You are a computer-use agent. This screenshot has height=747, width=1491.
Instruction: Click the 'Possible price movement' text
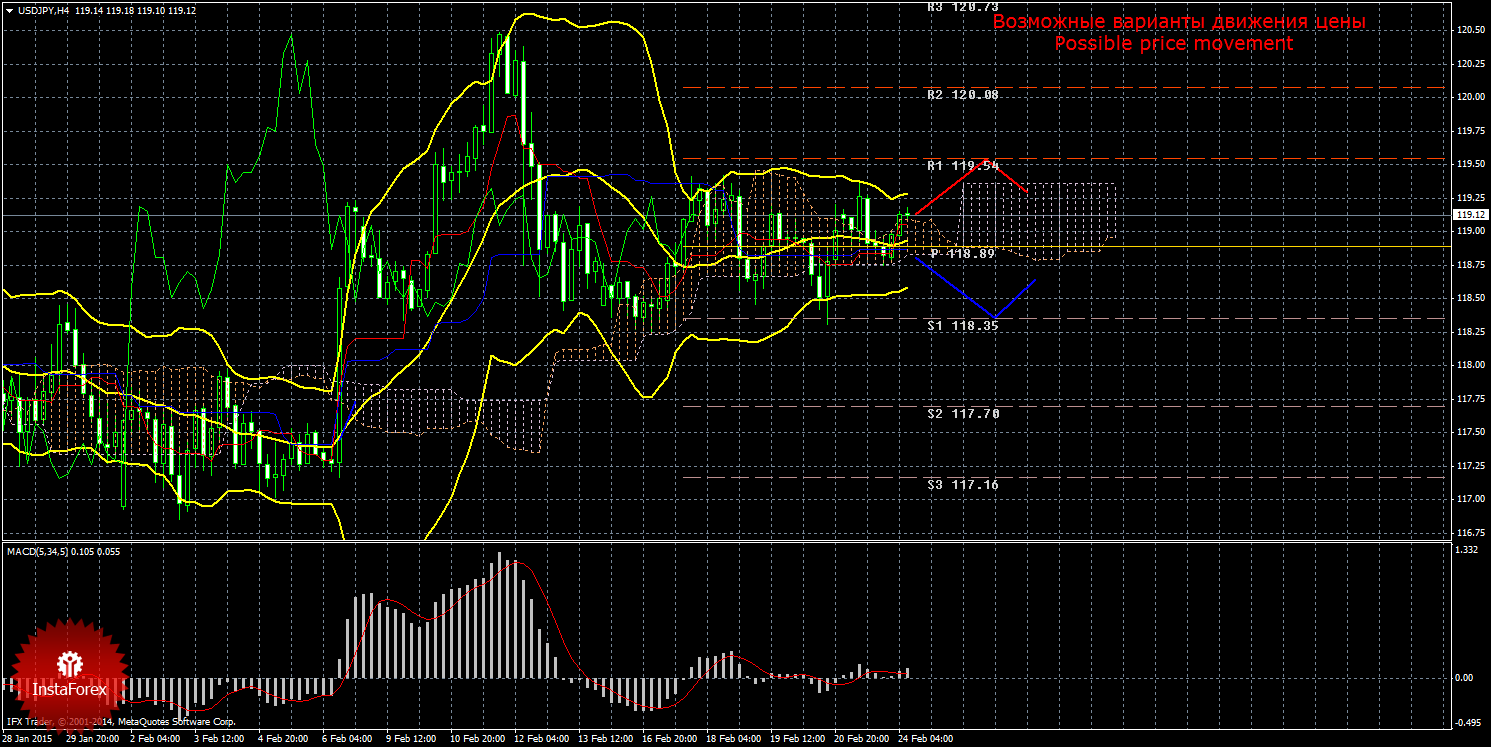1173,44
